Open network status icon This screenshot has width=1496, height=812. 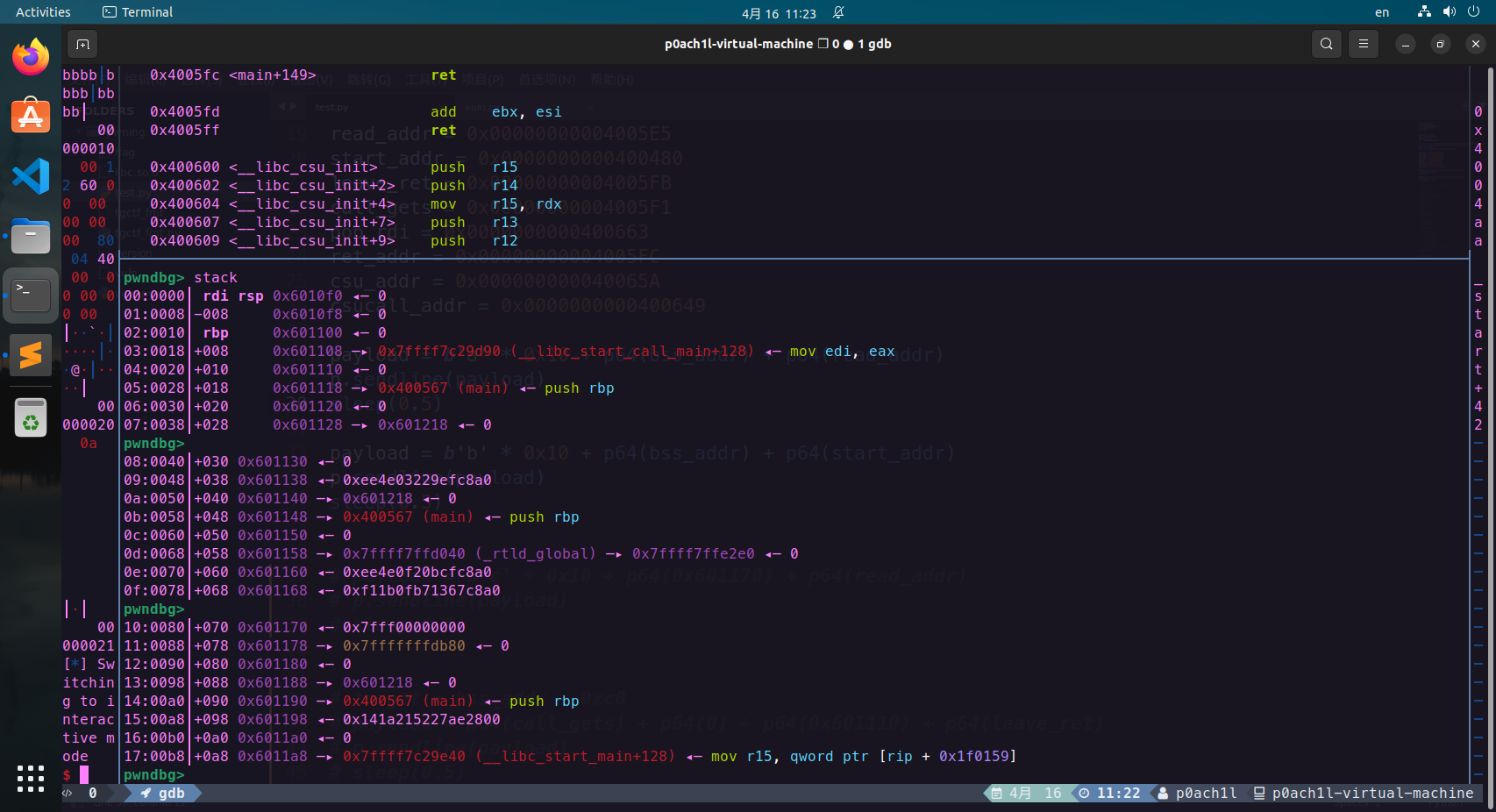tap(1424, 12)
